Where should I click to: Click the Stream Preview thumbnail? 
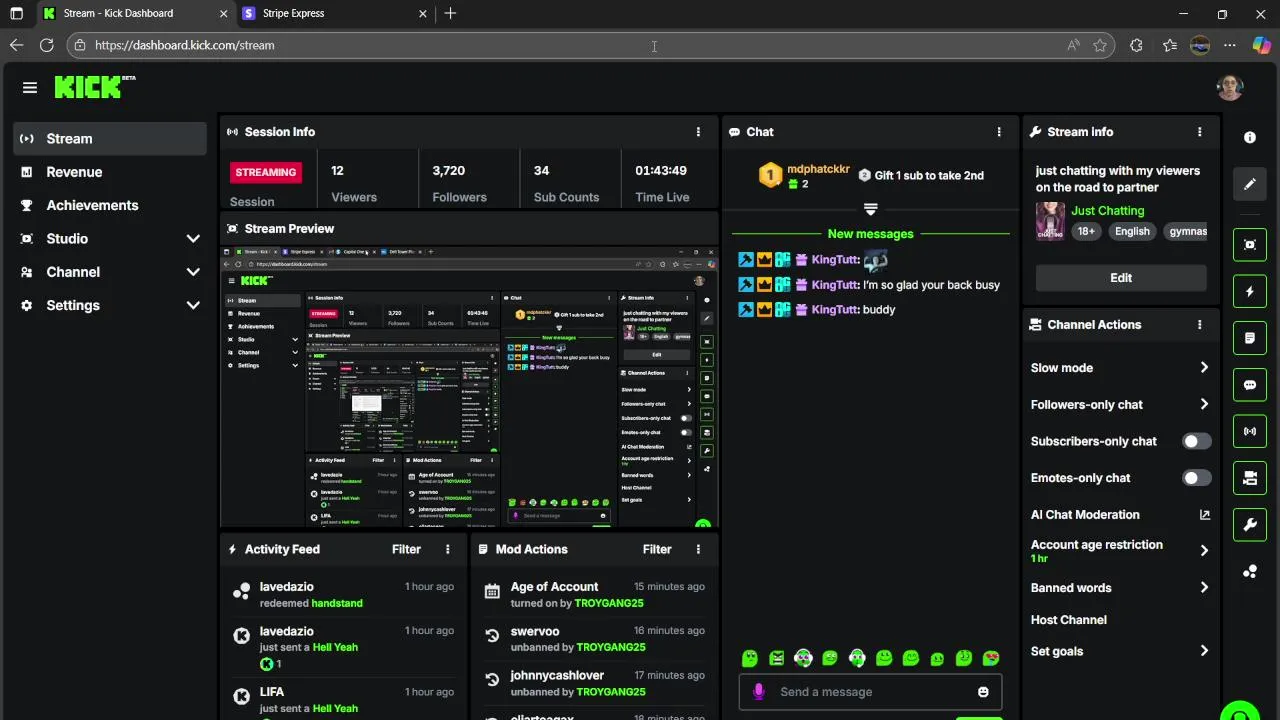click(x=469, y=386)
